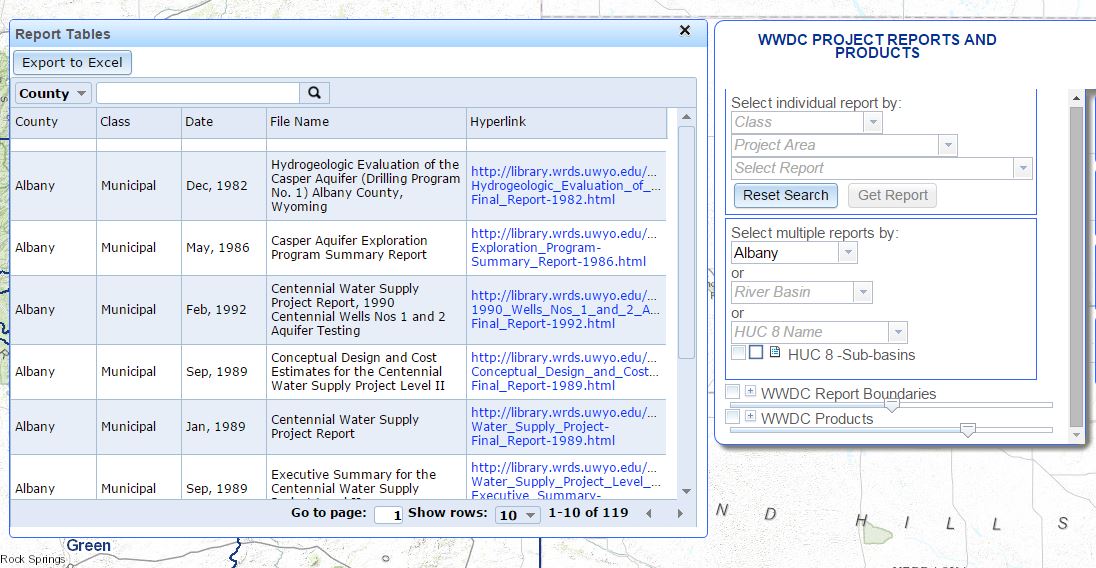This screenshot has height=568, width=1096.
Task: Expand the WWDC Products tree node
Action: (x=750, y=416)
